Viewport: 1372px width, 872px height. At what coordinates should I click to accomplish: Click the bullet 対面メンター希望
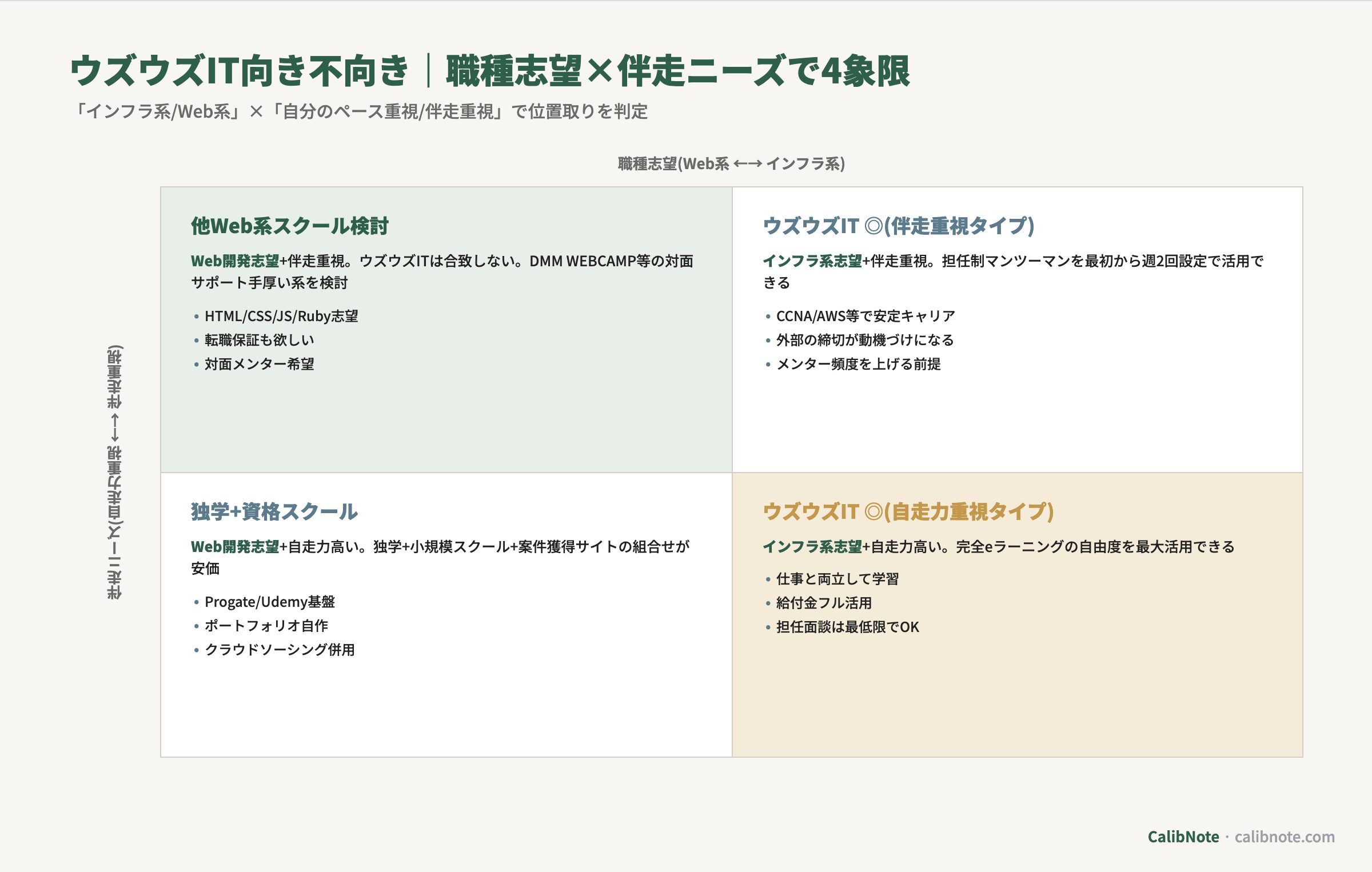259,364
